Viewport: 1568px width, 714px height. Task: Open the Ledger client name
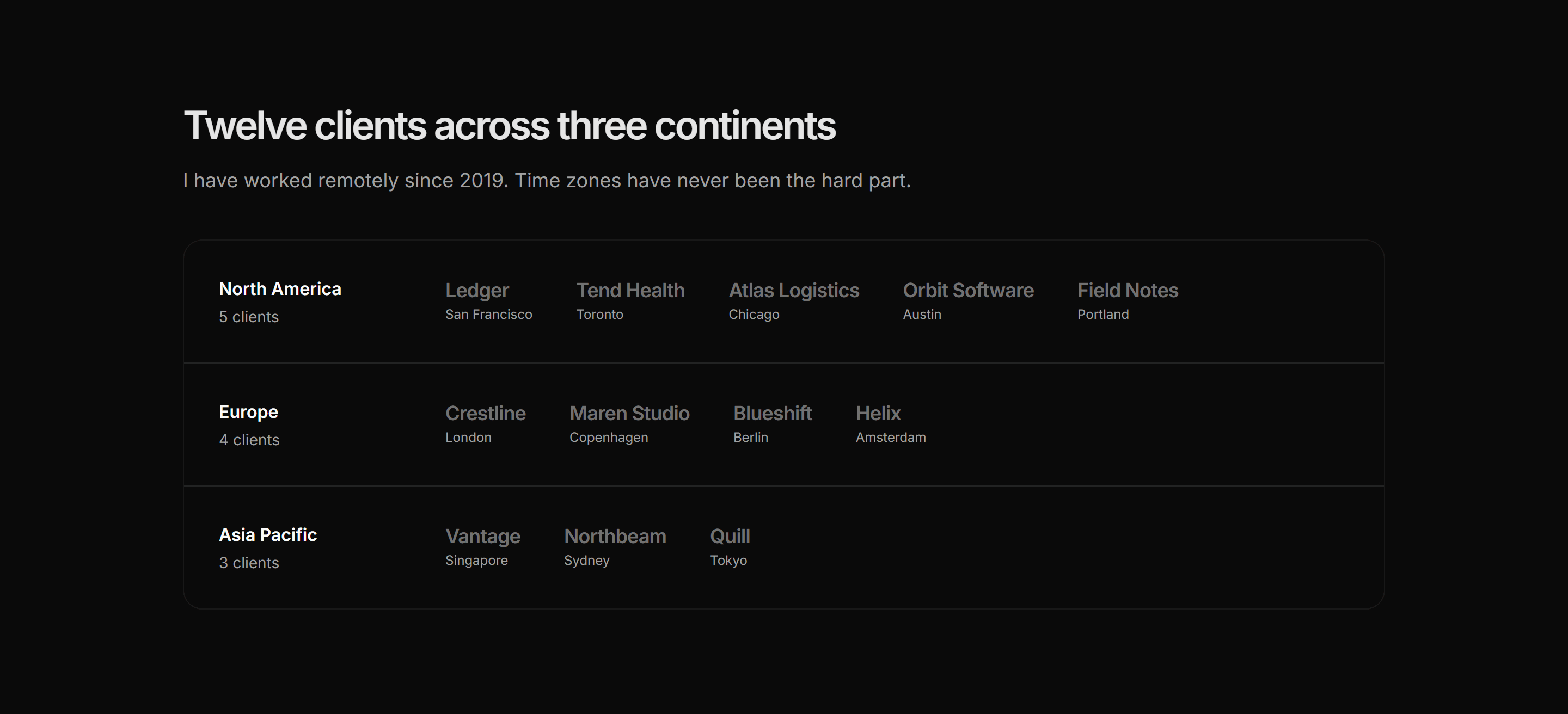(477, 291)
